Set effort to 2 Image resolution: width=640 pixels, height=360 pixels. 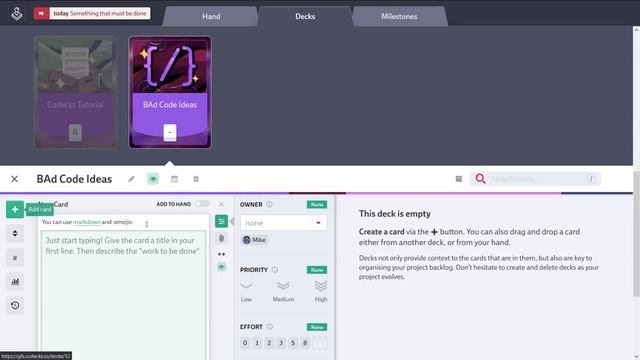point(269,343)
